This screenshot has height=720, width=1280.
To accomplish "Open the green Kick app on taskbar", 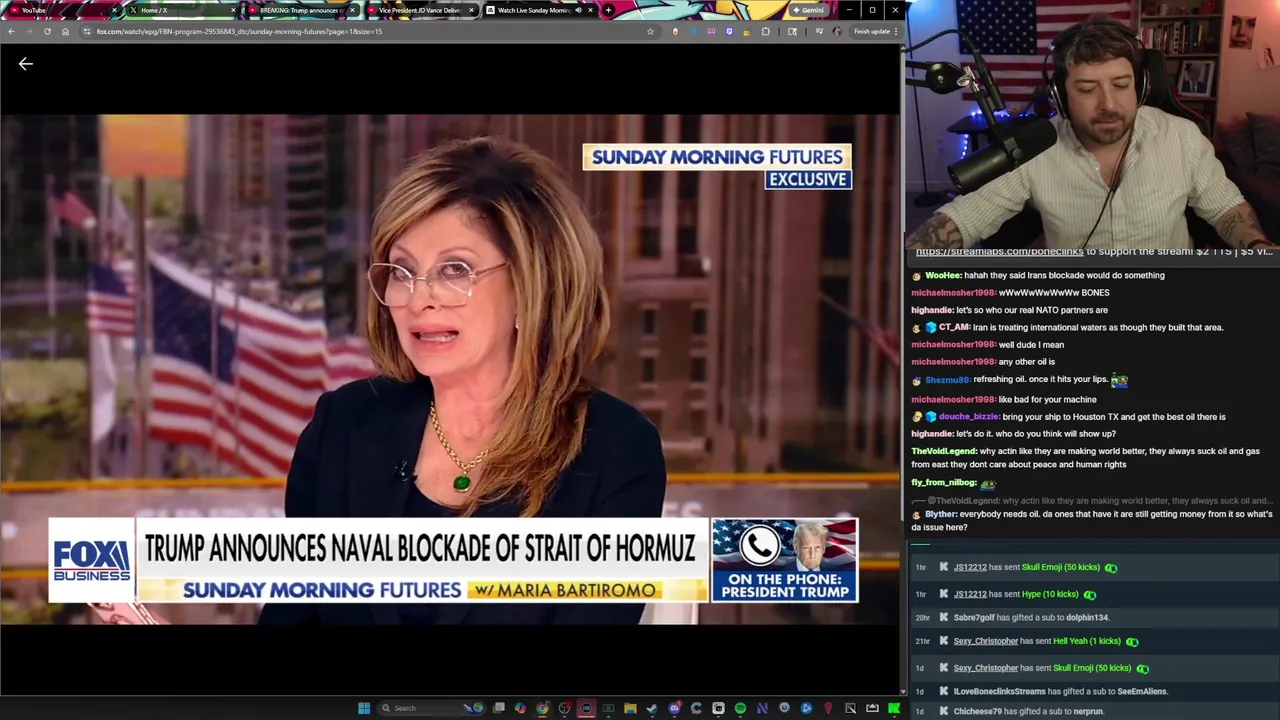I will pyautogui.click(x=894, y=708).
